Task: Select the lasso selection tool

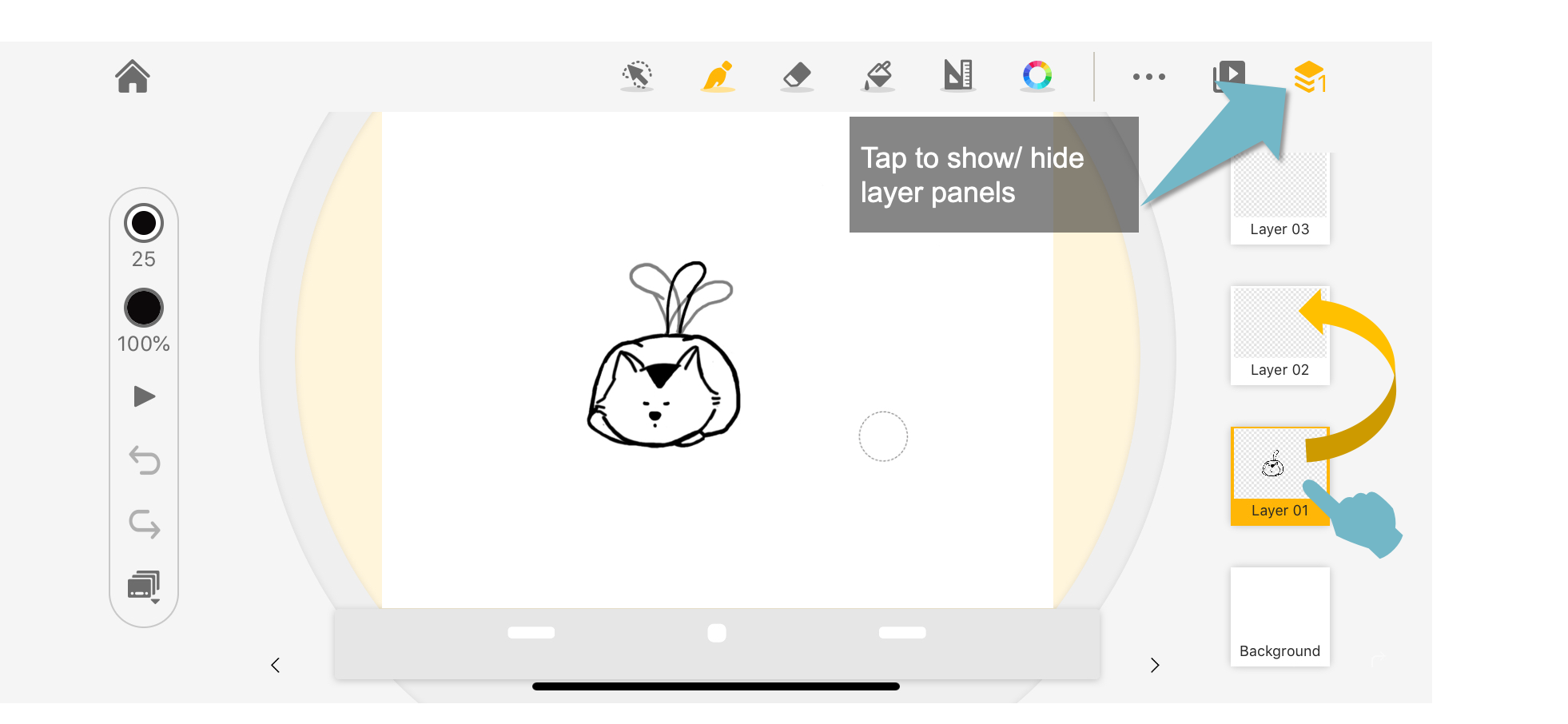Action: [637, 76]
